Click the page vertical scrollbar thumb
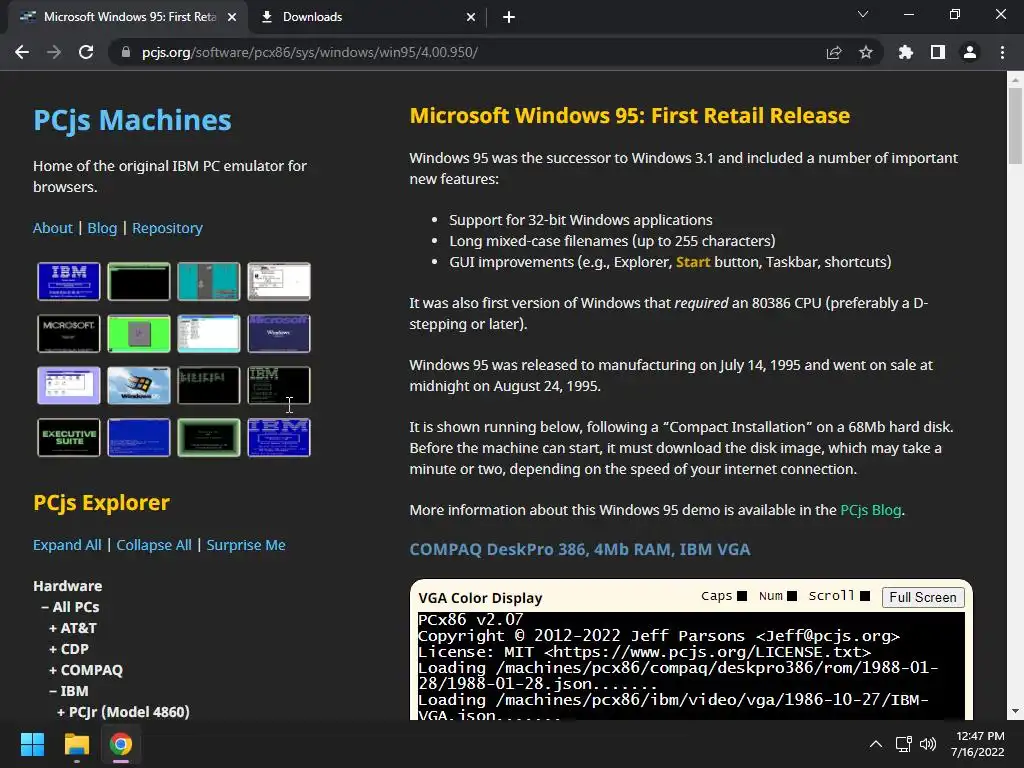 1015,125
